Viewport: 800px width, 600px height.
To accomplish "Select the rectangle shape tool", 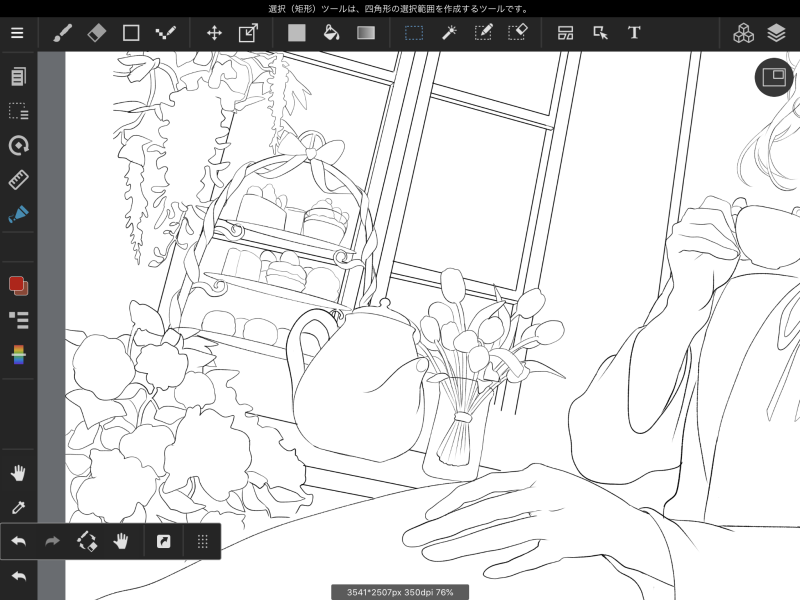I will (131, 33).
